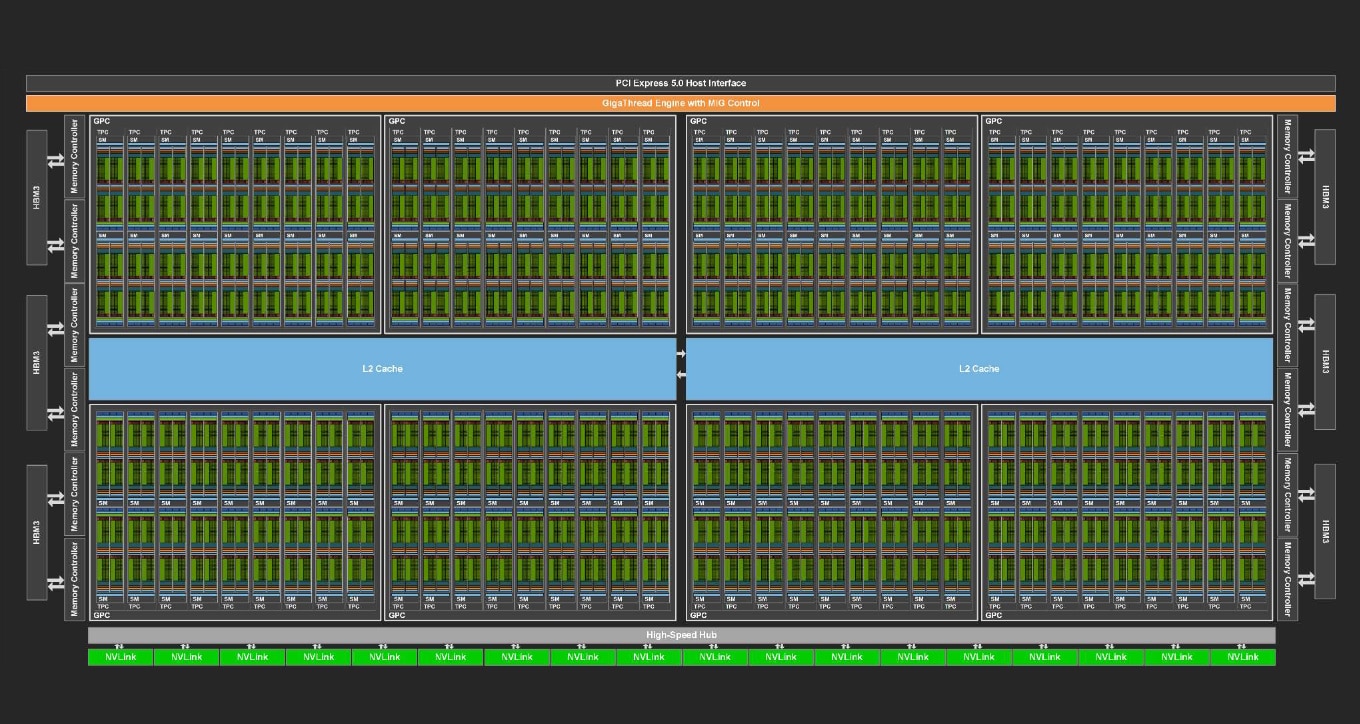Click the left L2 Cache block
Image resolution: width=1360 pixels, height=724 pixels.
coord(382,369)
